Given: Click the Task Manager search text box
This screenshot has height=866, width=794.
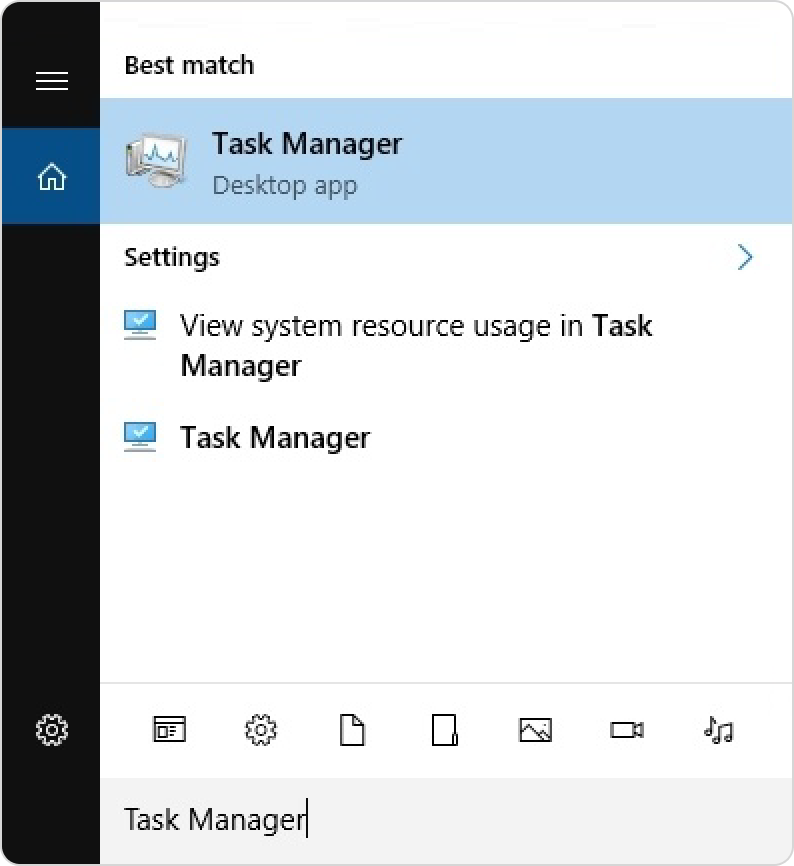Looking at the screenshot, I should pos(446,820).
